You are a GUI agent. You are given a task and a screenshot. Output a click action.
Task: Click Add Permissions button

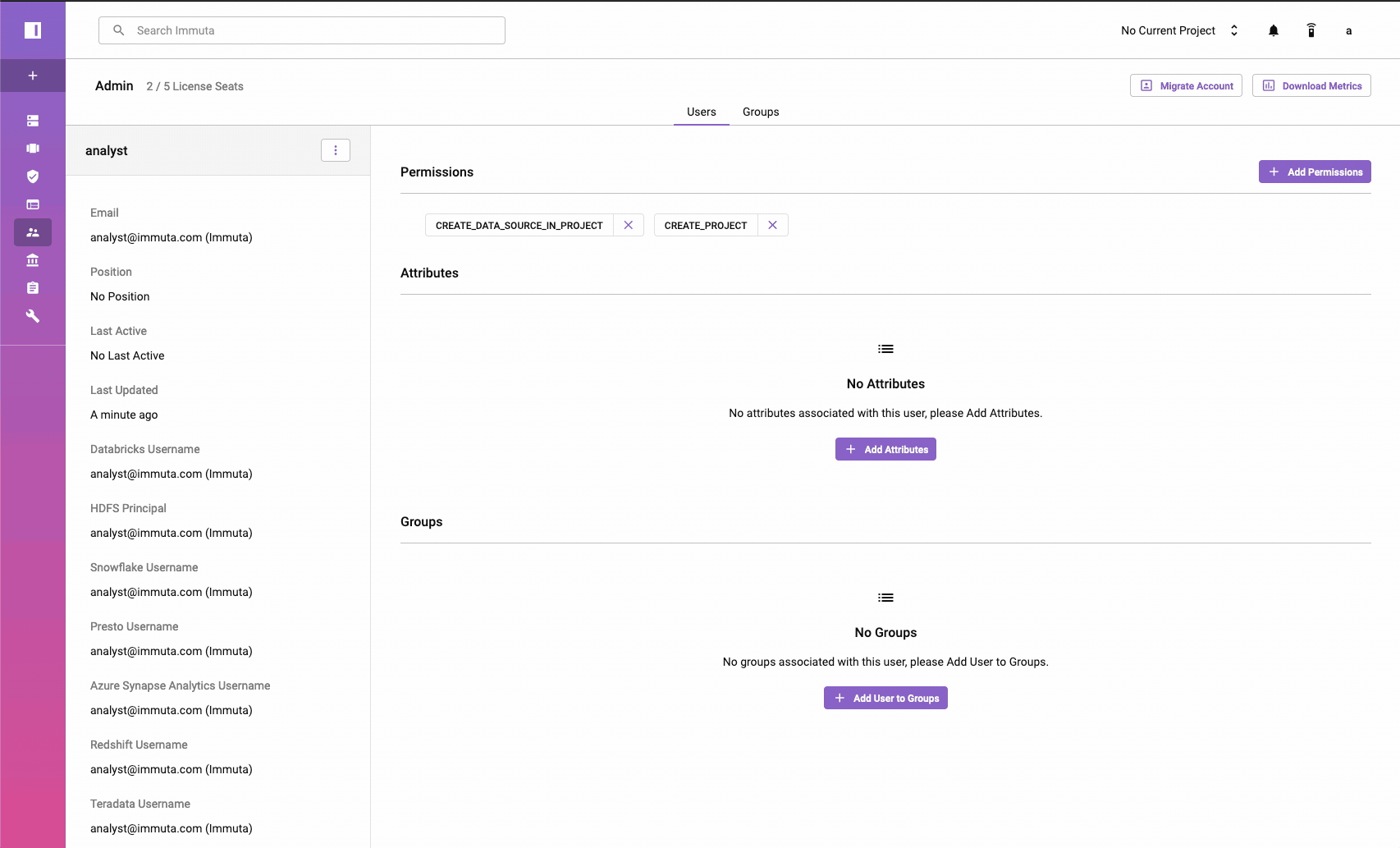[x=1315, y=172]
